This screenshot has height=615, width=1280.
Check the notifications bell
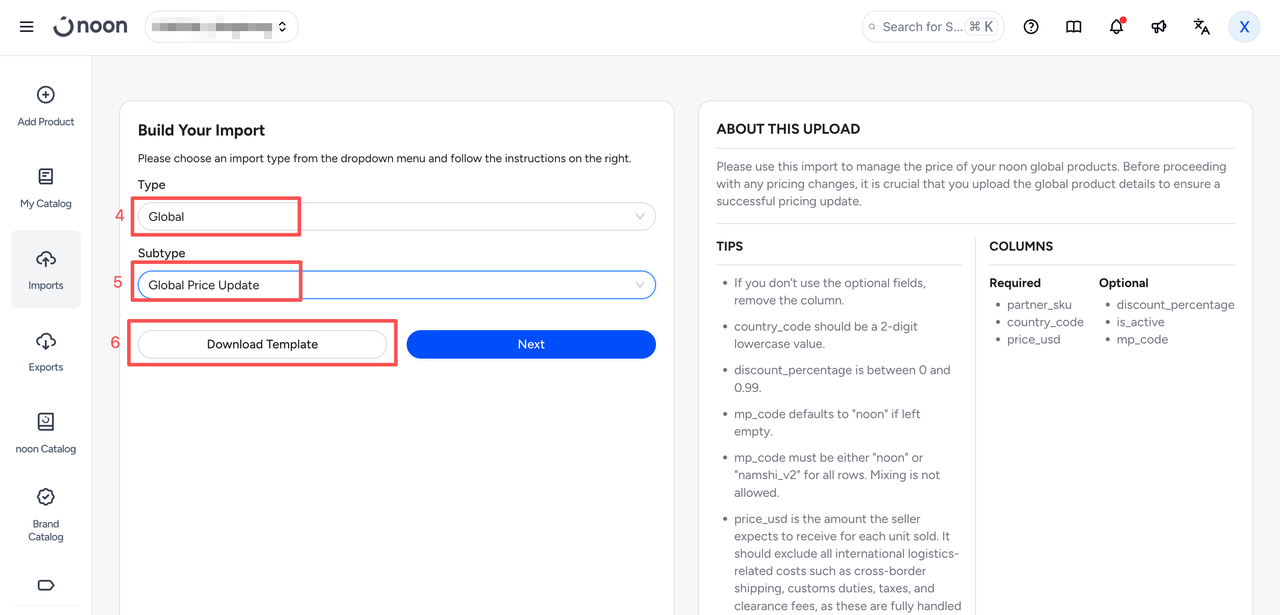tap(1117, 27)
